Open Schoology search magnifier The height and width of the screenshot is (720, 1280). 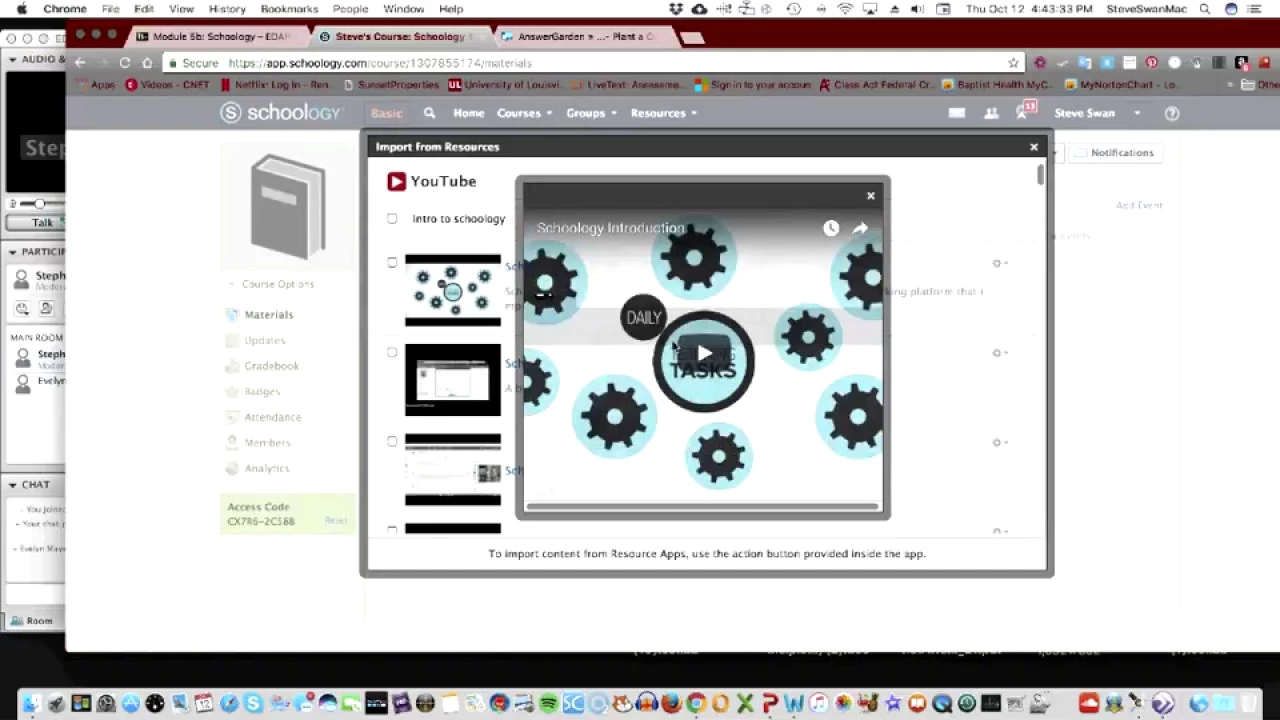click(x=429, y=113)
